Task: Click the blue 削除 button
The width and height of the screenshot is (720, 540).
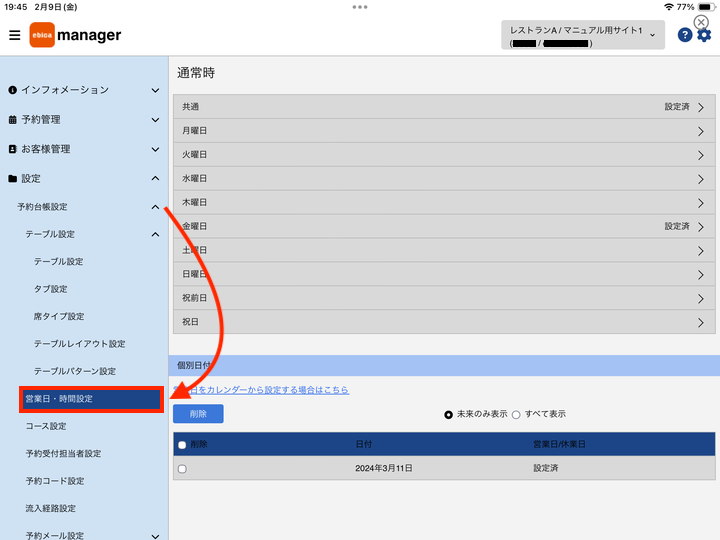Action: [198, 414]
